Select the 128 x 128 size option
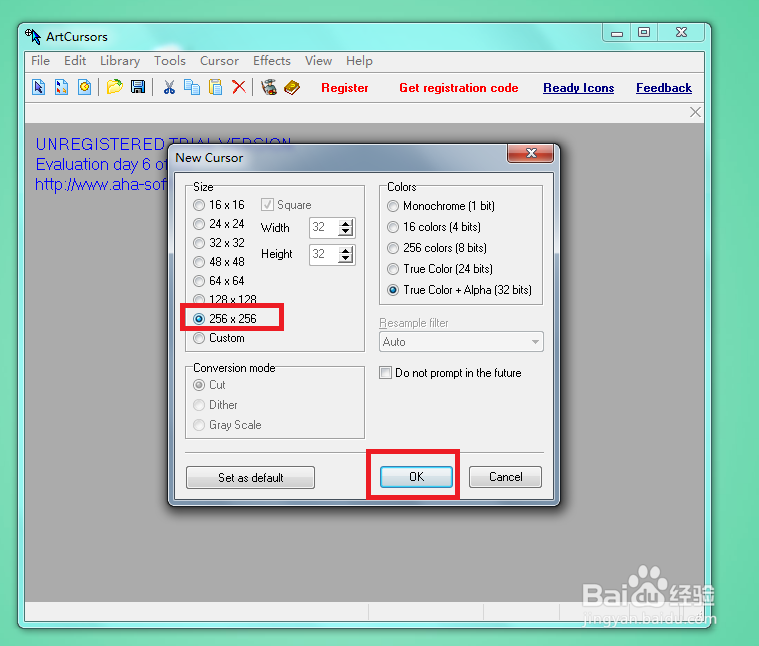759x646 pixels. 225,300
